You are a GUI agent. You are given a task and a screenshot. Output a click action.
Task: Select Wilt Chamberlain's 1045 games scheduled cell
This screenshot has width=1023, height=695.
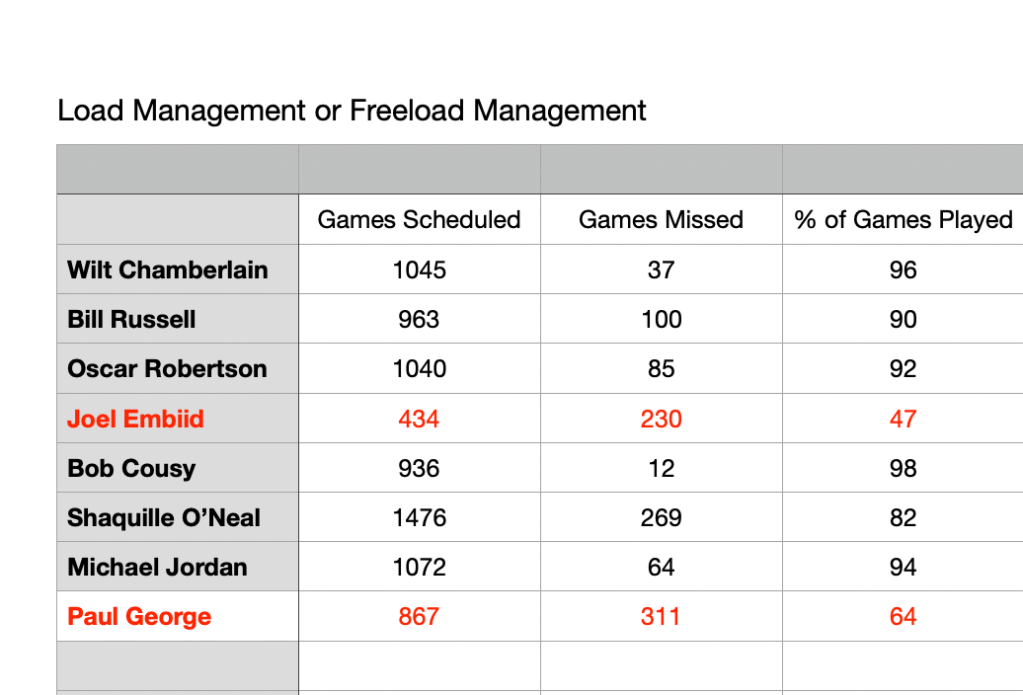click(419, 270)
